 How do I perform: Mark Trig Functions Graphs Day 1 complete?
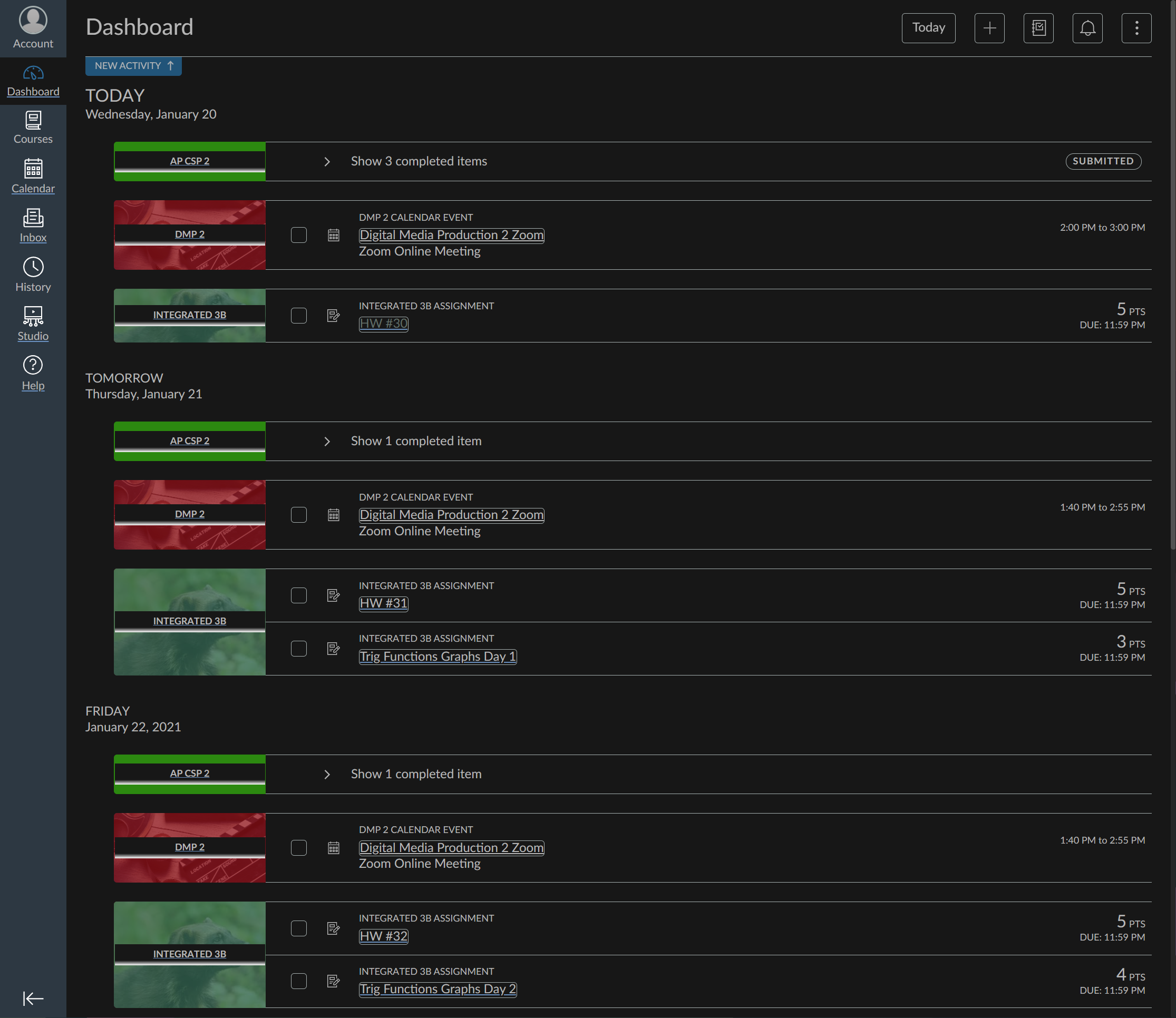298,648
